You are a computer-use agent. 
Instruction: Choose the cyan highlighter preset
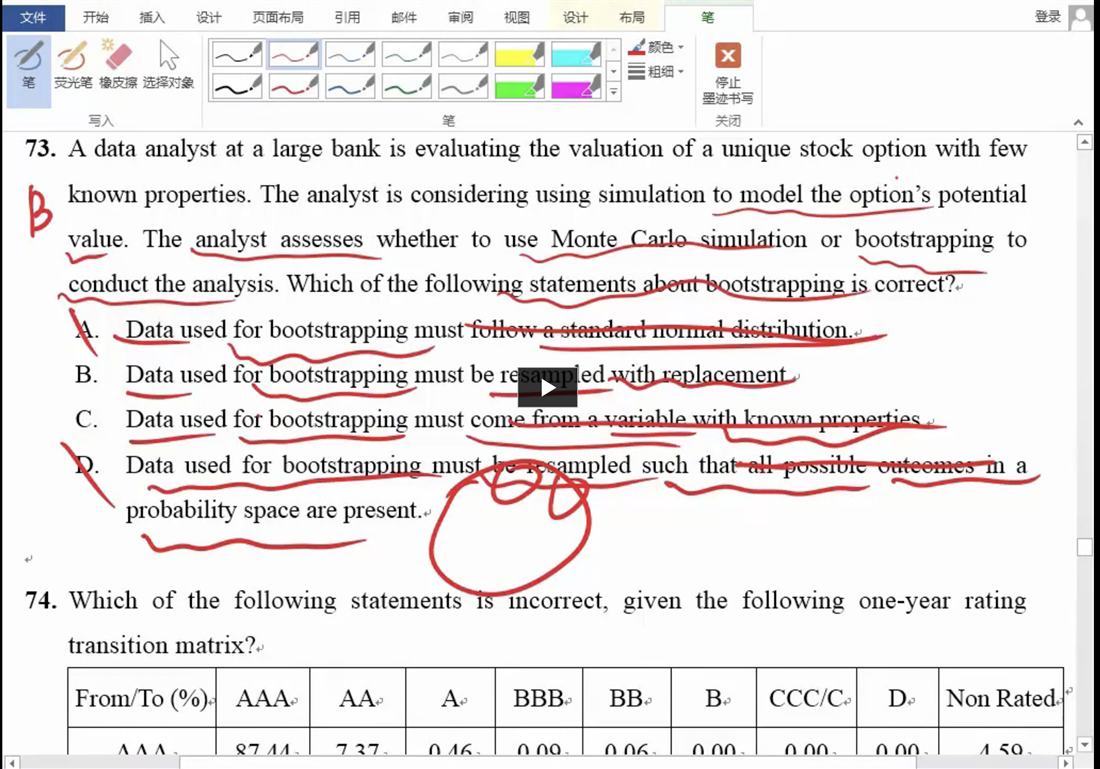click(575, 54)
